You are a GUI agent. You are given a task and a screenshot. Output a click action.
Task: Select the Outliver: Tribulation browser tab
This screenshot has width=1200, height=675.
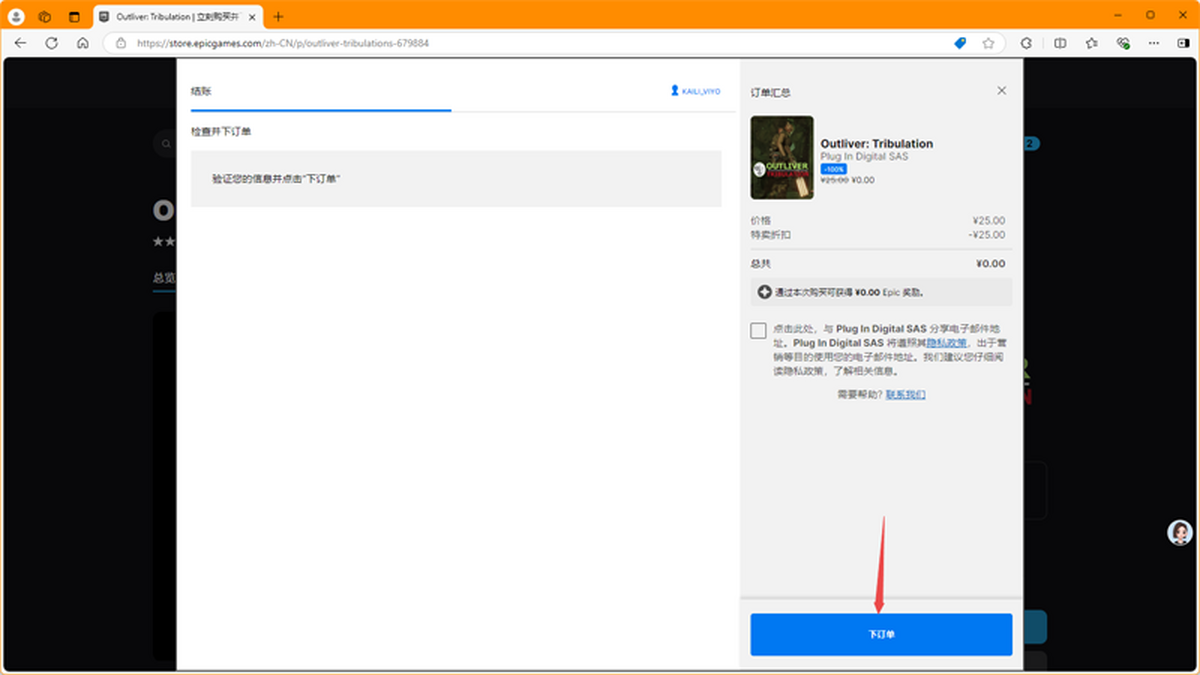(x=180, y=16)
